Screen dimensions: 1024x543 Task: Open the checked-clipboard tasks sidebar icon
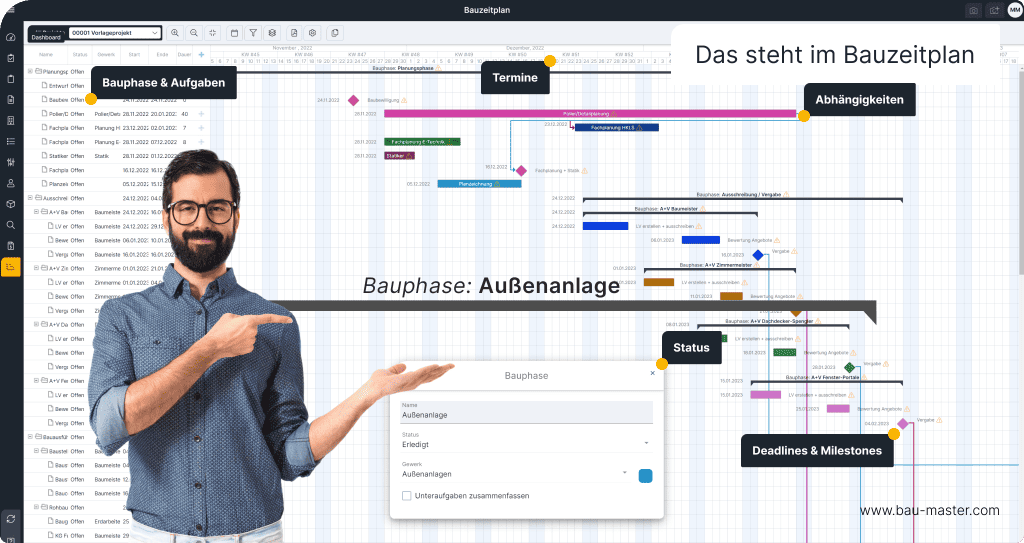pyautogui.click(x=10, y=58)
